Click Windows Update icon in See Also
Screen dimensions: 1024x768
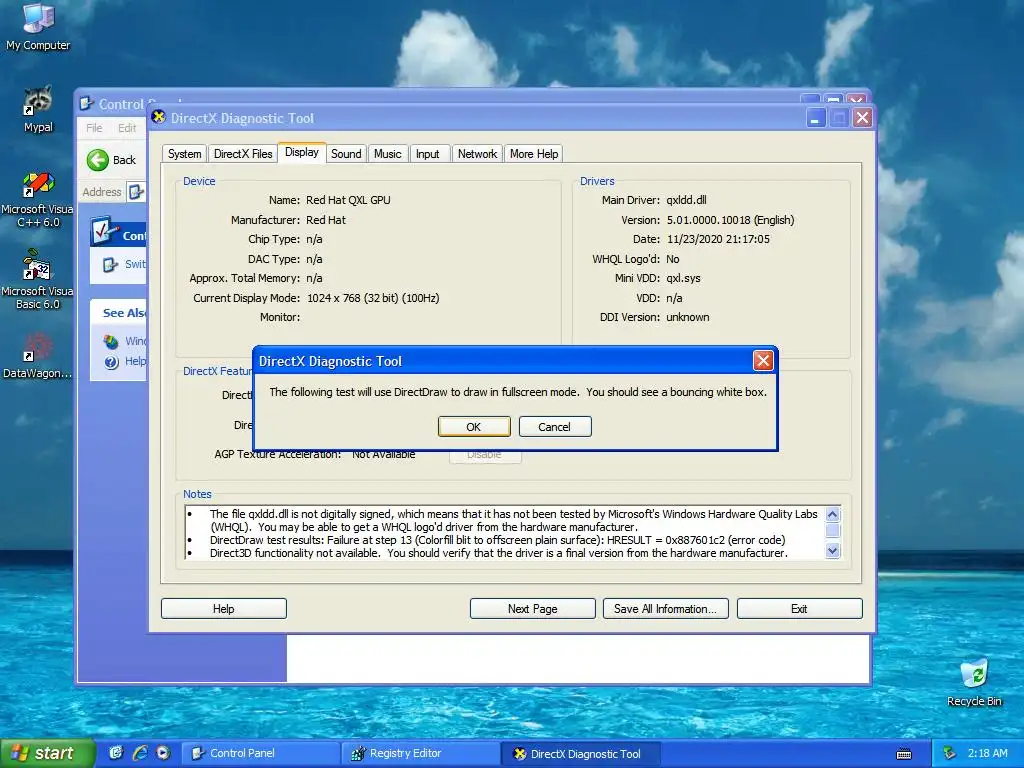111,341
